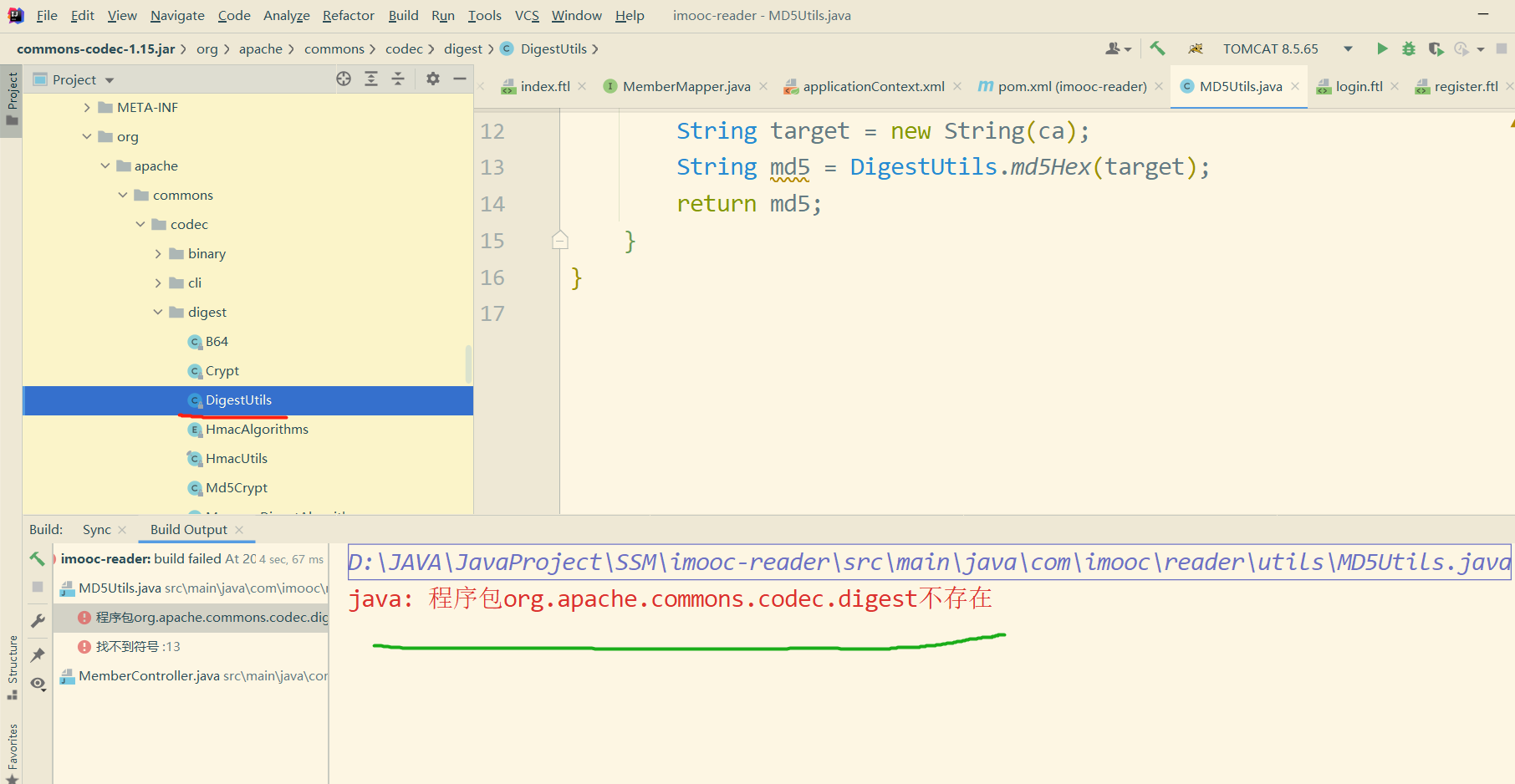This screenshot has height=784, width=1515.
Task: Collapse the org folder
Action: pos(87,136)
